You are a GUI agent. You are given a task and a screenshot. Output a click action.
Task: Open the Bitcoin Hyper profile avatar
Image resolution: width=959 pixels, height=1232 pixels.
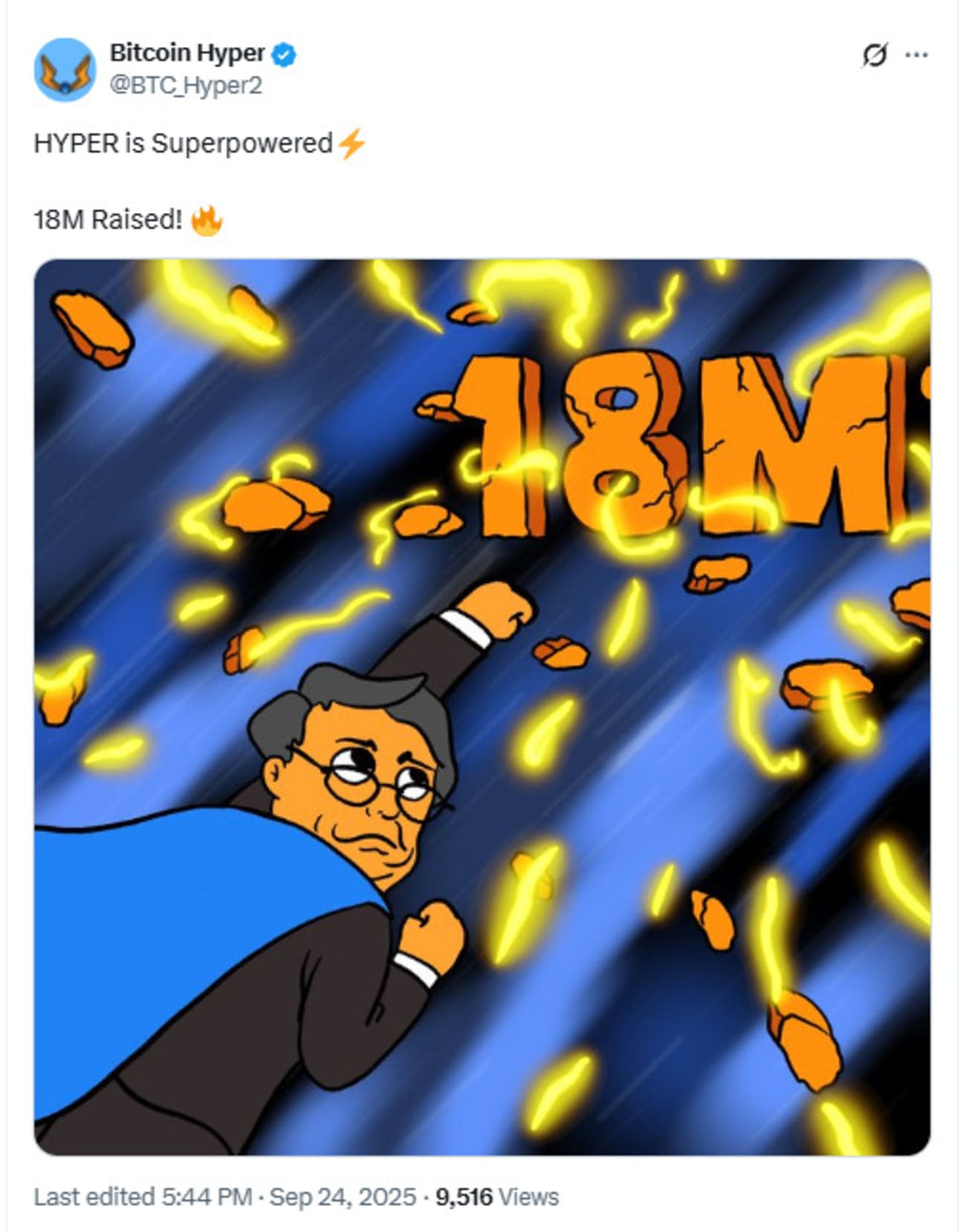click(65, 69)
